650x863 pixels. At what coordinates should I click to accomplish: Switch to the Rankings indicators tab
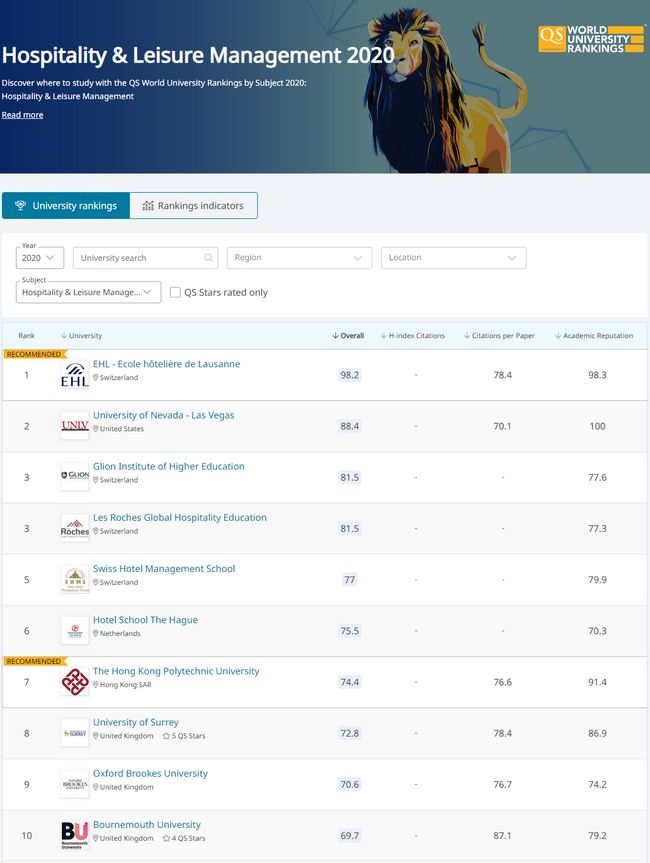point(194,205)
